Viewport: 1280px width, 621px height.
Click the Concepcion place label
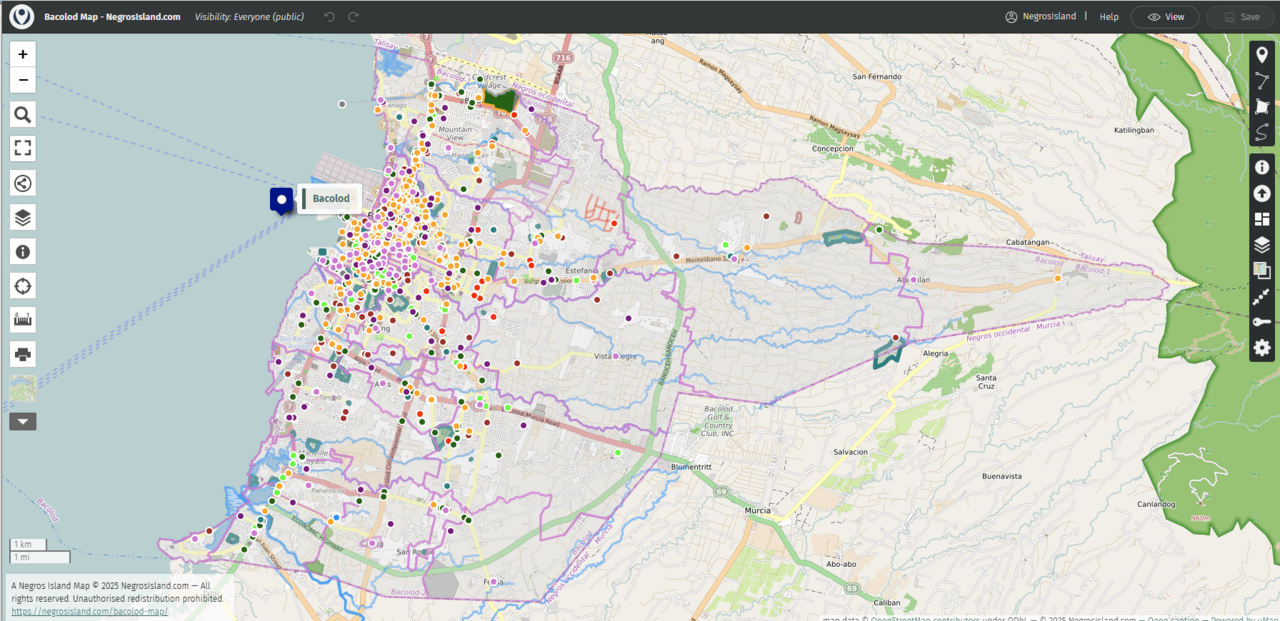(832, 148)
